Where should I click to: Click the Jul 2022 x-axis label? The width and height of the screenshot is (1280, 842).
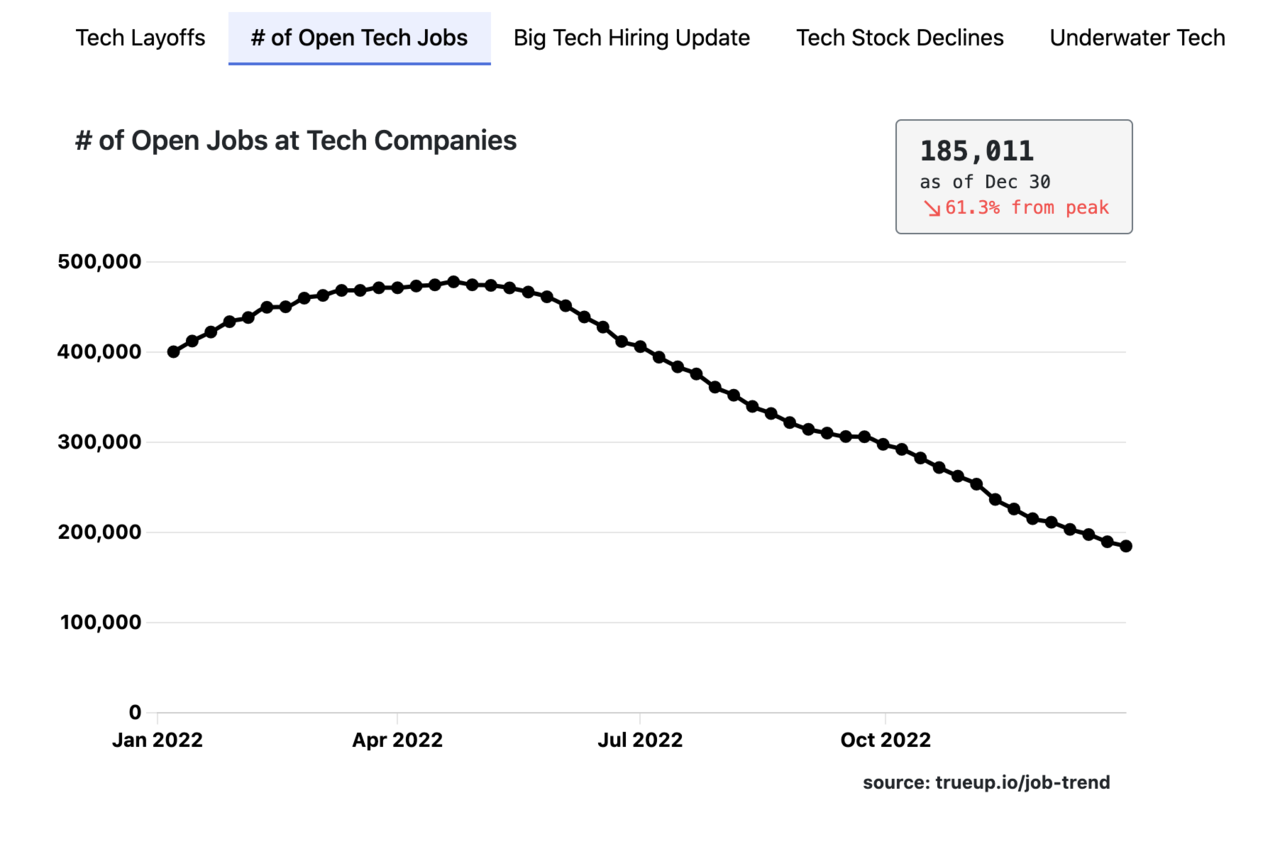639,741
